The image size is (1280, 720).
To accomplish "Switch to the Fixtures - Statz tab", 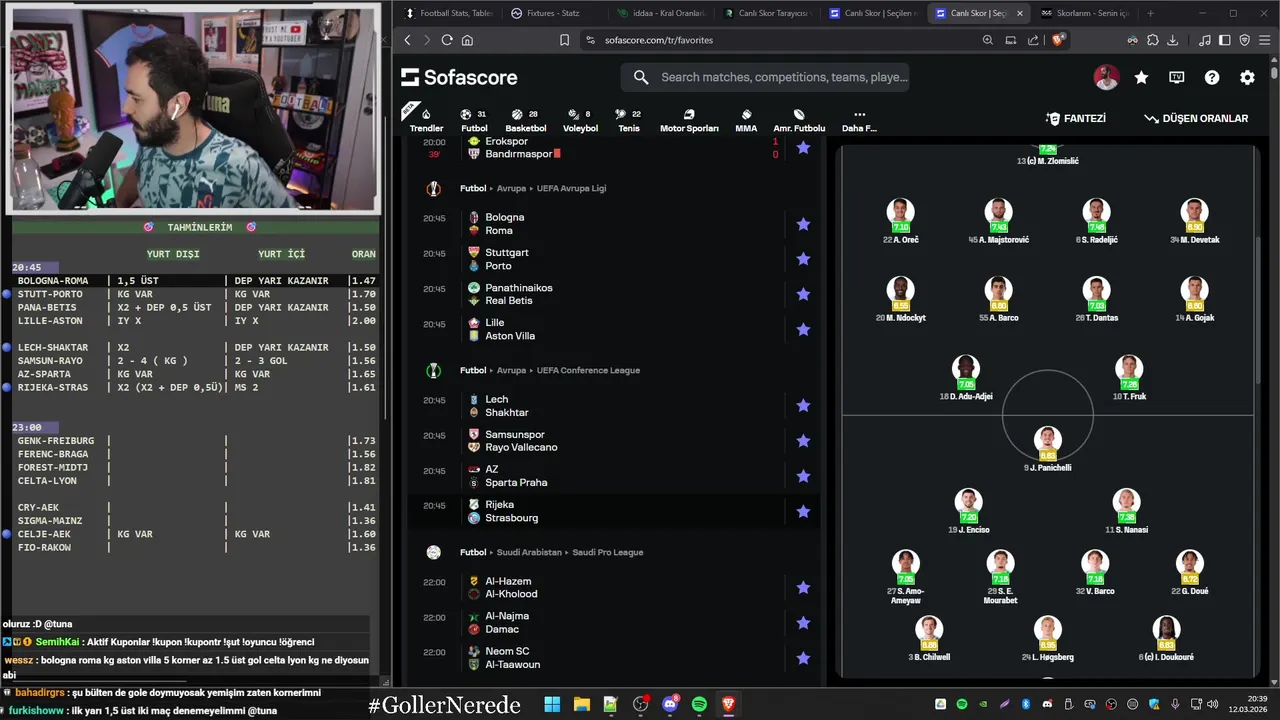I will coord(553,13).
